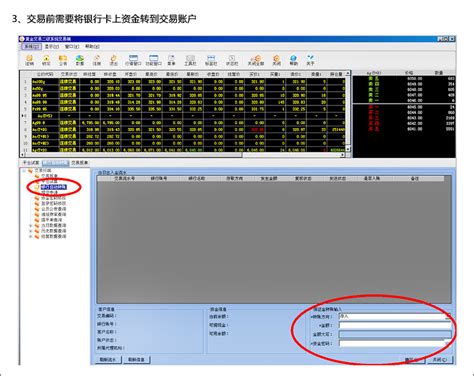Viewport: 474px width, 376px height.
Task: Click the 交易流水号 column header
Action: point(124,179)
